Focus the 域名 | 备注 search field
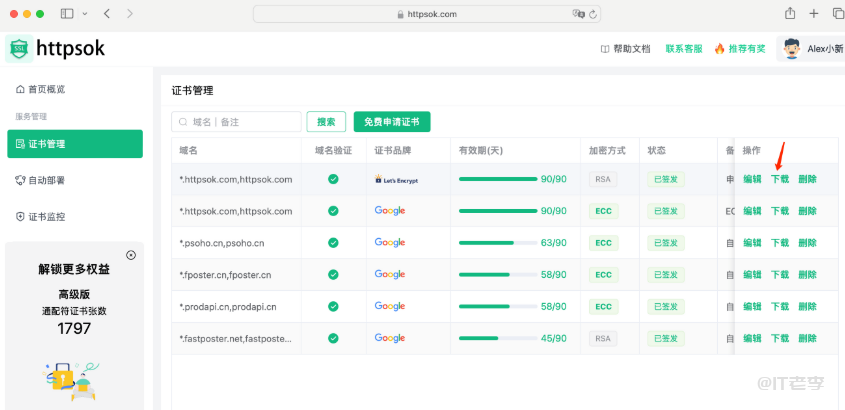 pos(237,122)
